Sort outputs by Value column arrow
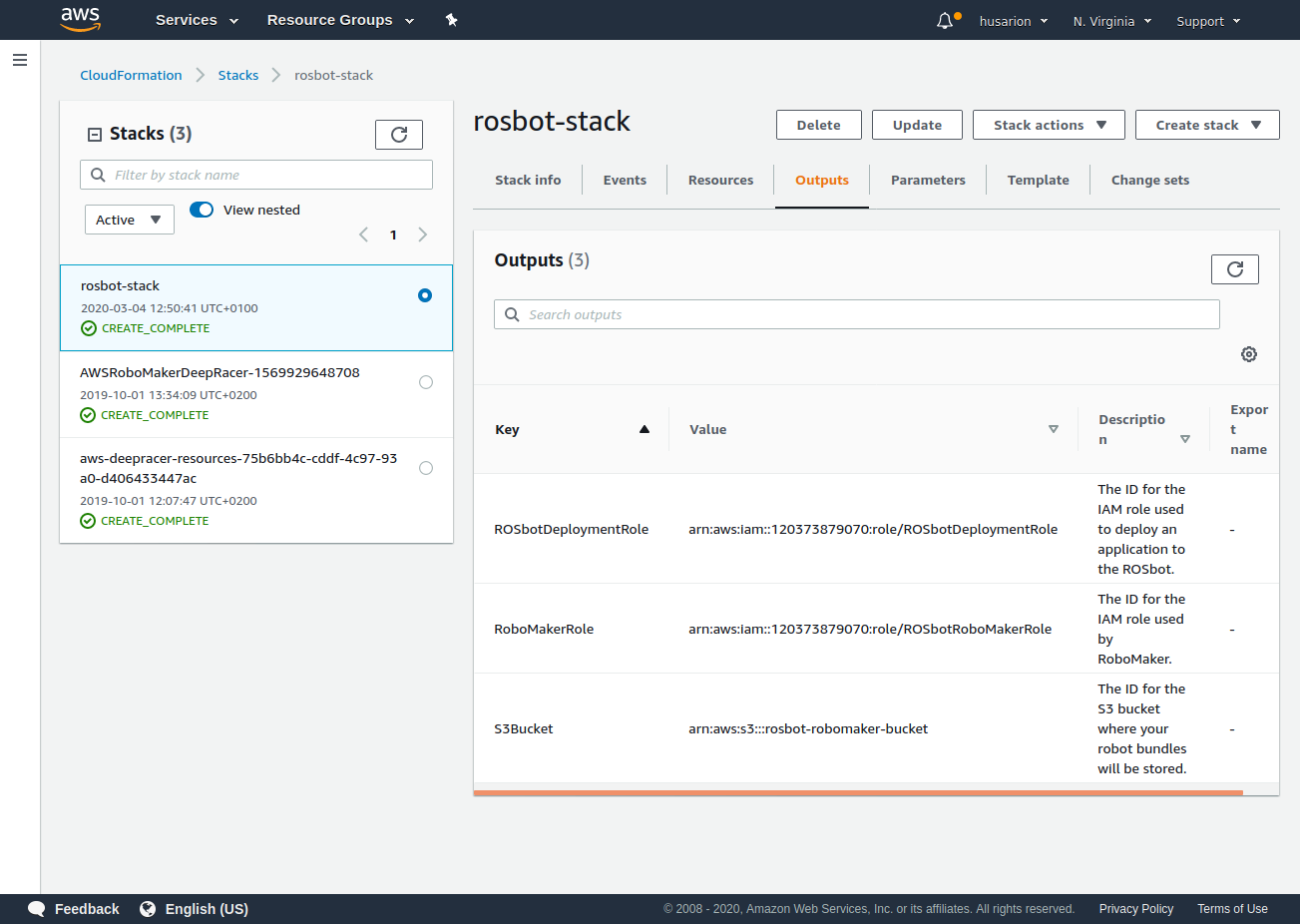1300x924 pixels. click(x=1054, y=429)
